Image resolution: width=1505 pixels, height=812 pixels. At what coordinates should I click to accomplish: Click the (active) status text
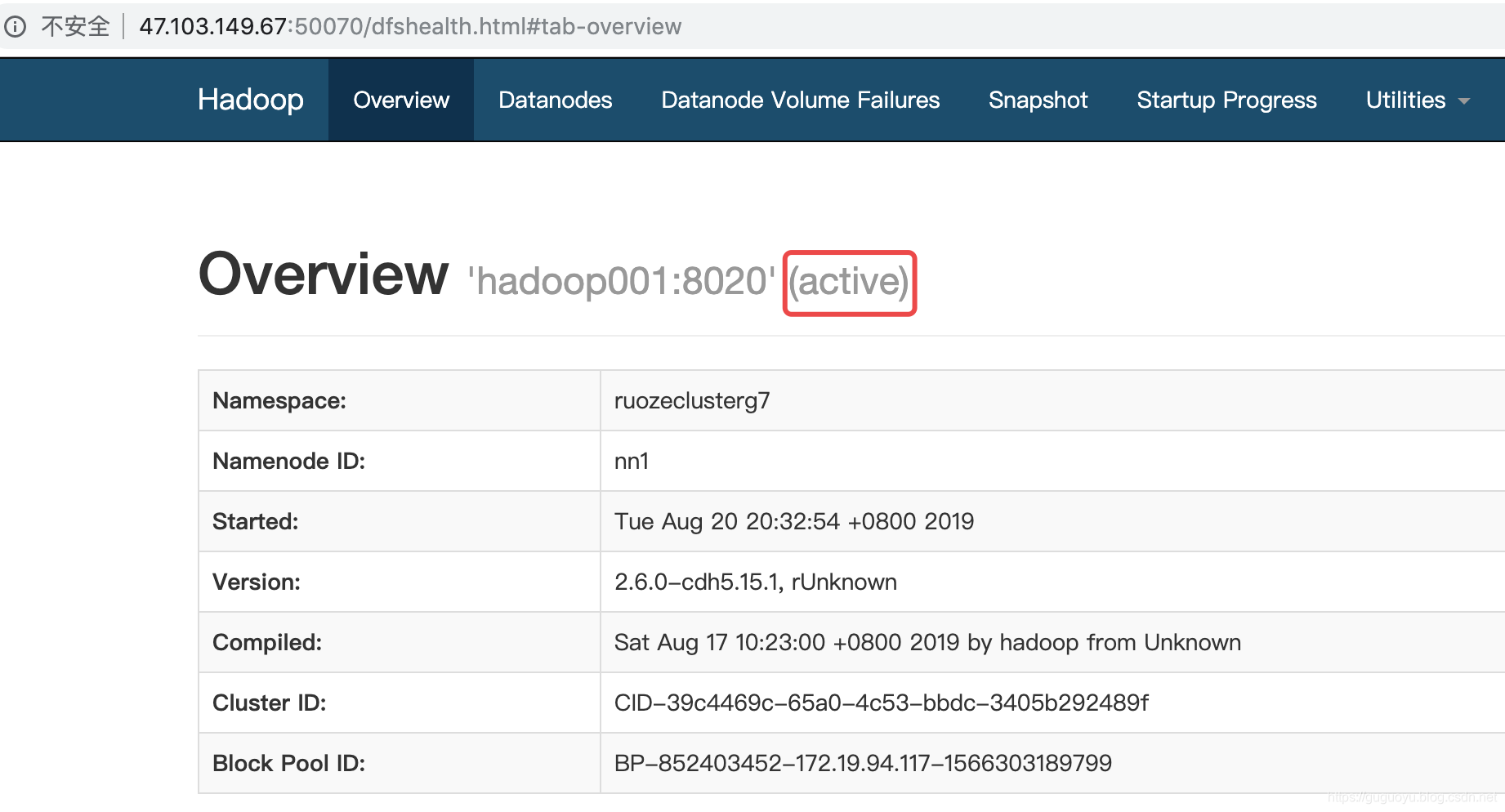point(849,283)
